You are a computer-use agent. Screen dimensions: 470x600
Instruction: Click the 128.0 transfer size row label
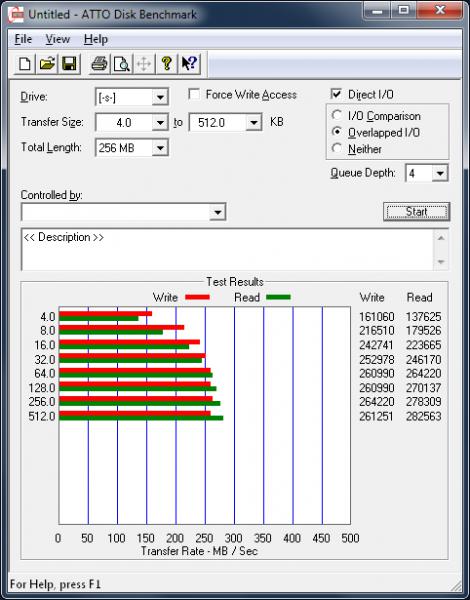point(42,388)
